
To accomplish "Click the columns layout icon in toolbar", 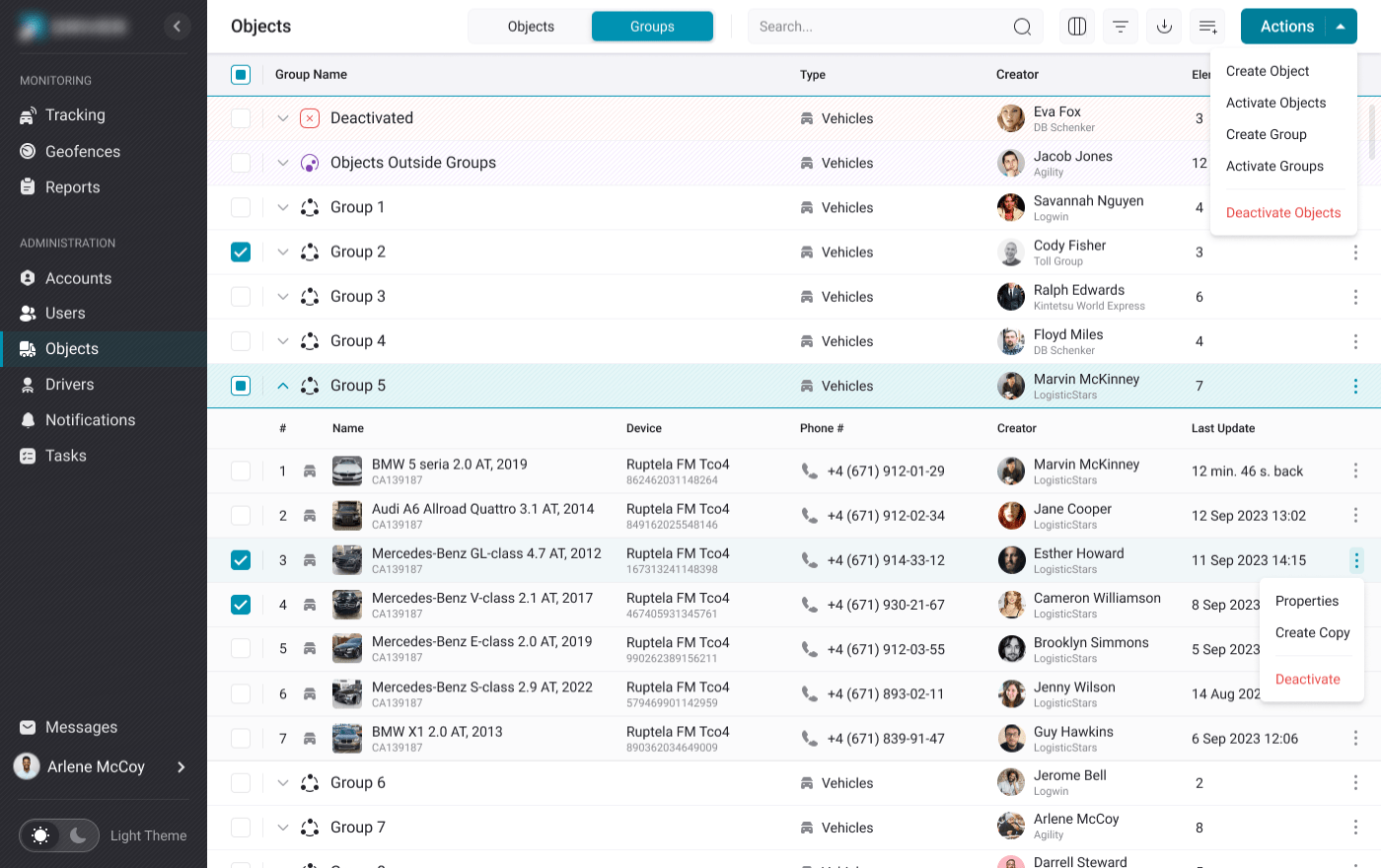I will click(x=1077, y=27).
